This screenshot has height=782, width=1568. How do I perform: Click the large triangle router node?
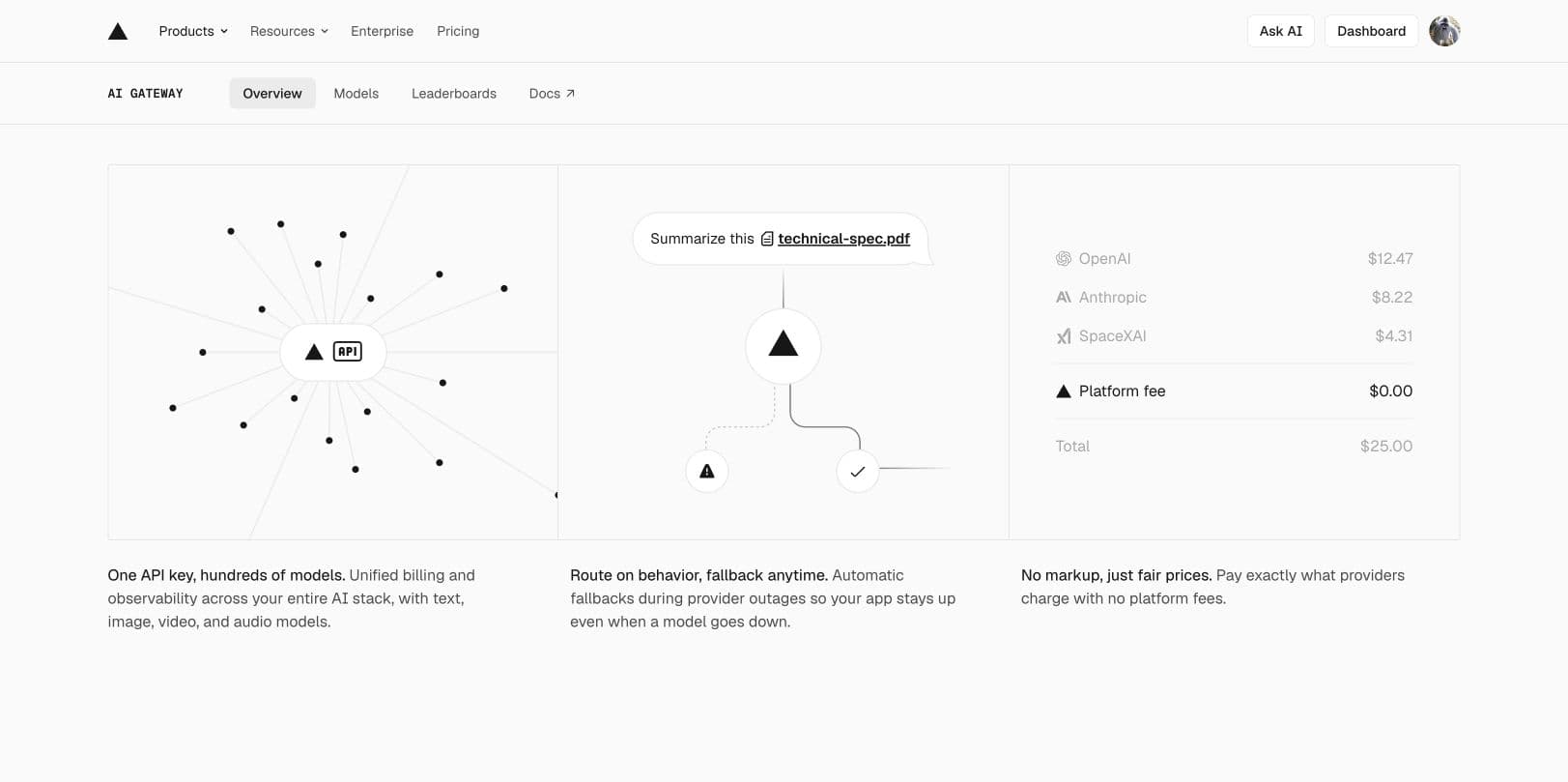[x=784, y=346]
